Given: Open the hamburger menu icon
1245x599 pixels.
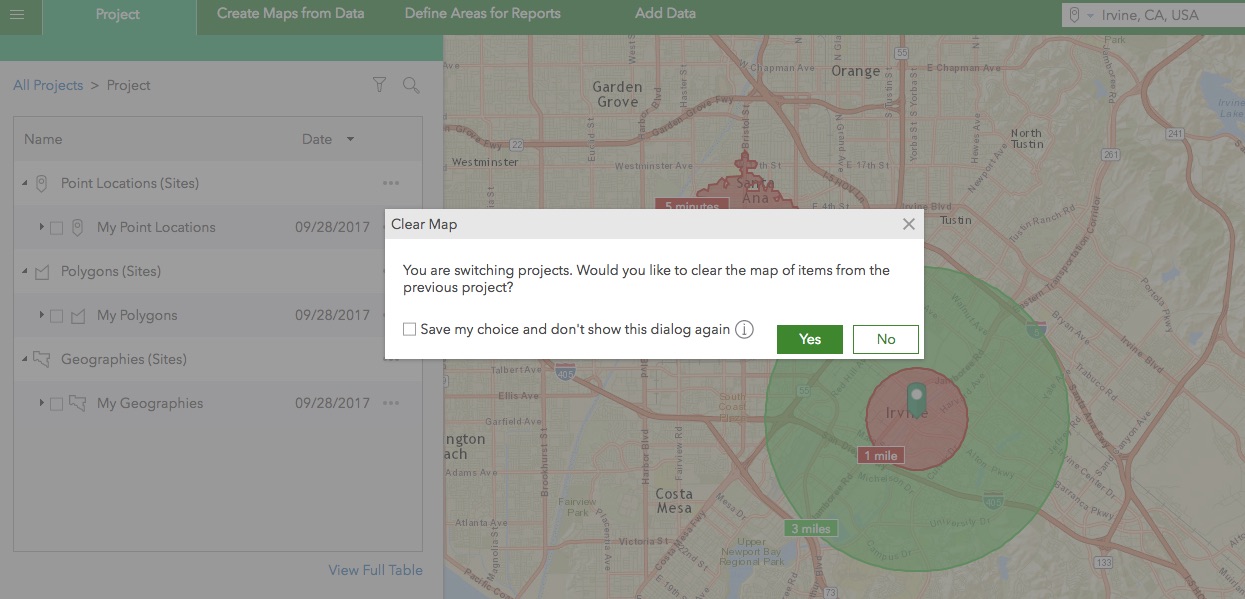Looking at the screenshot, I should point(17,14).
